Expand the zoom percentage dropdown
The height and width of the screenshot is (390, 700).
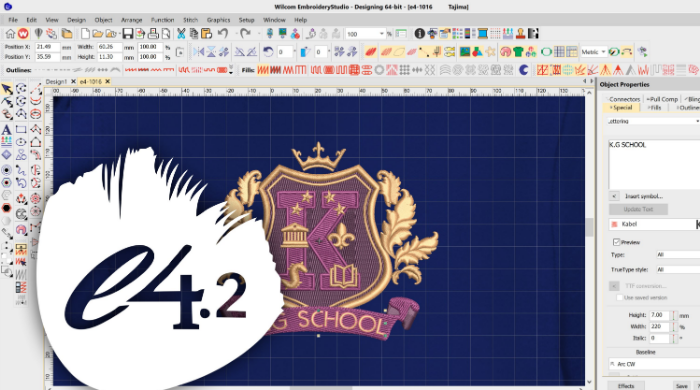(x=382, y=34)
